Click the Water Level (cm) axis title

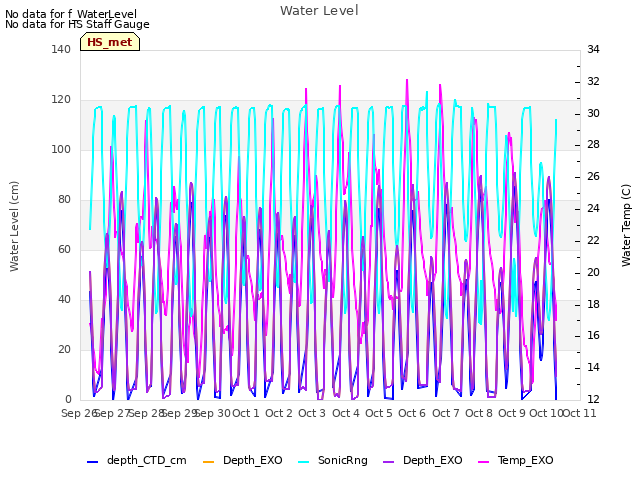14,227
